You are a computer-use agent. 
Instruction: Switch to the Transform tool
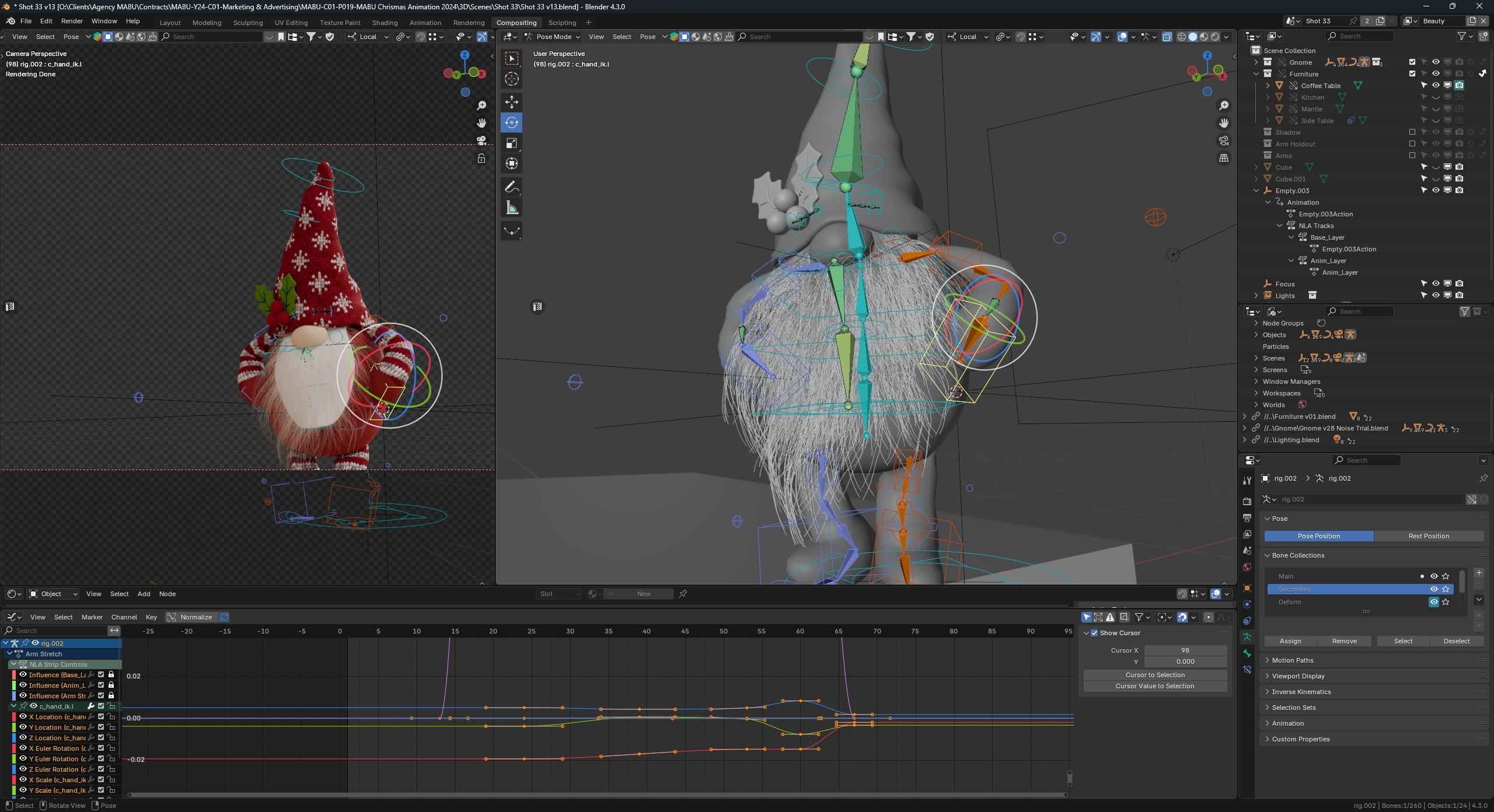(512, 164)
